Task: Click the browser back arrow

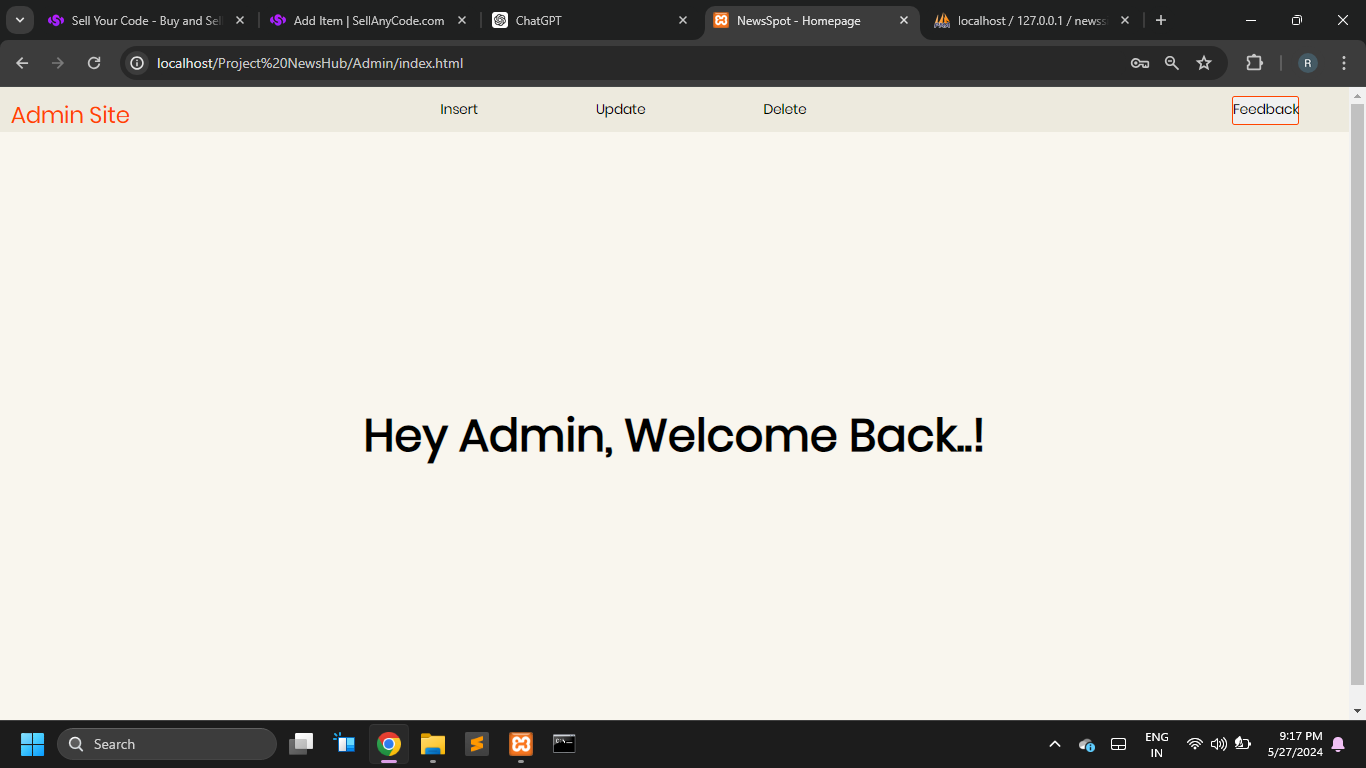Action: click(x=22, y=63)
